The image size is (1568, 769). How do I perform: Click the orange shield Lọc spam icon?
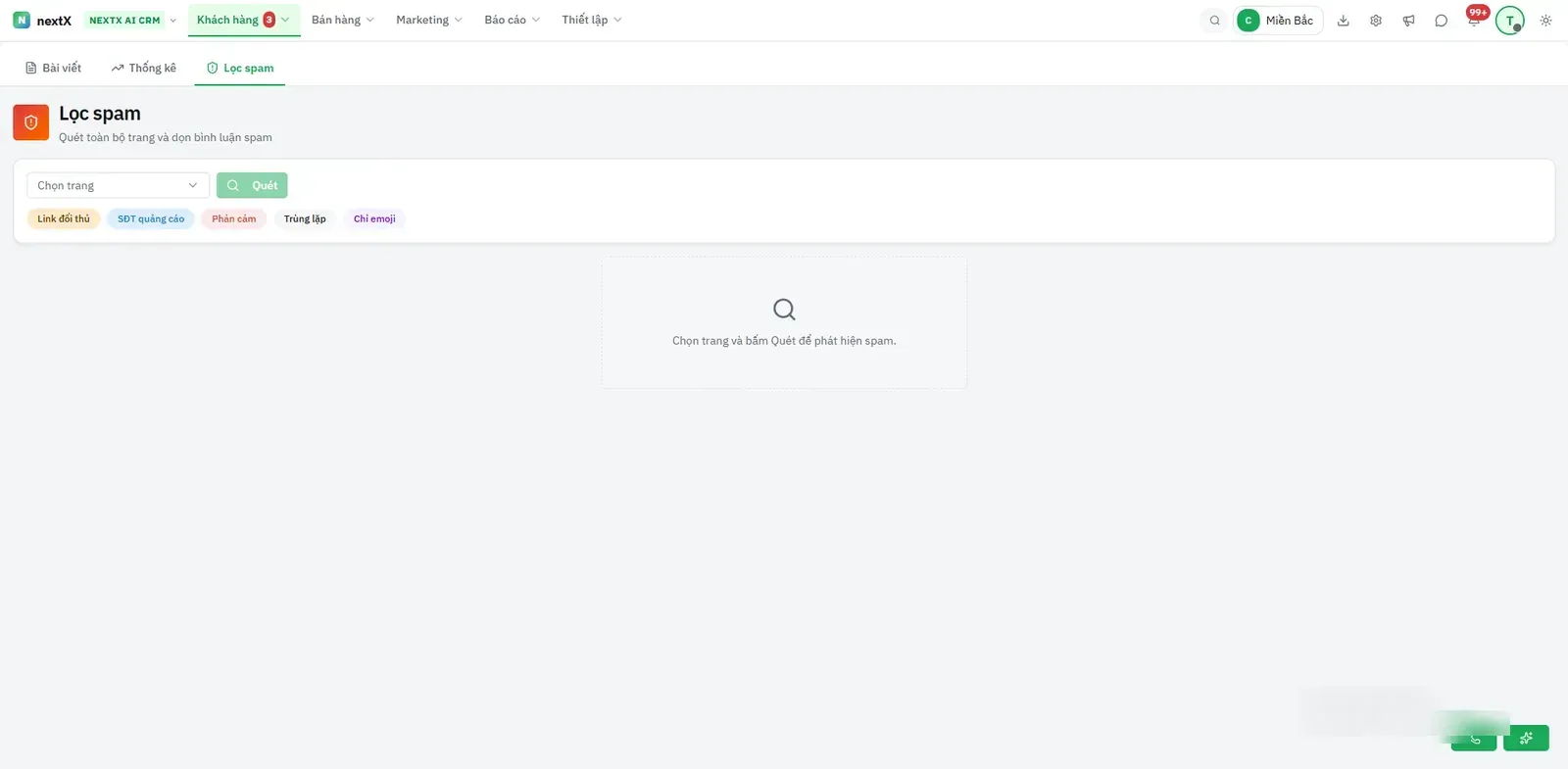(x=30, y=122)
